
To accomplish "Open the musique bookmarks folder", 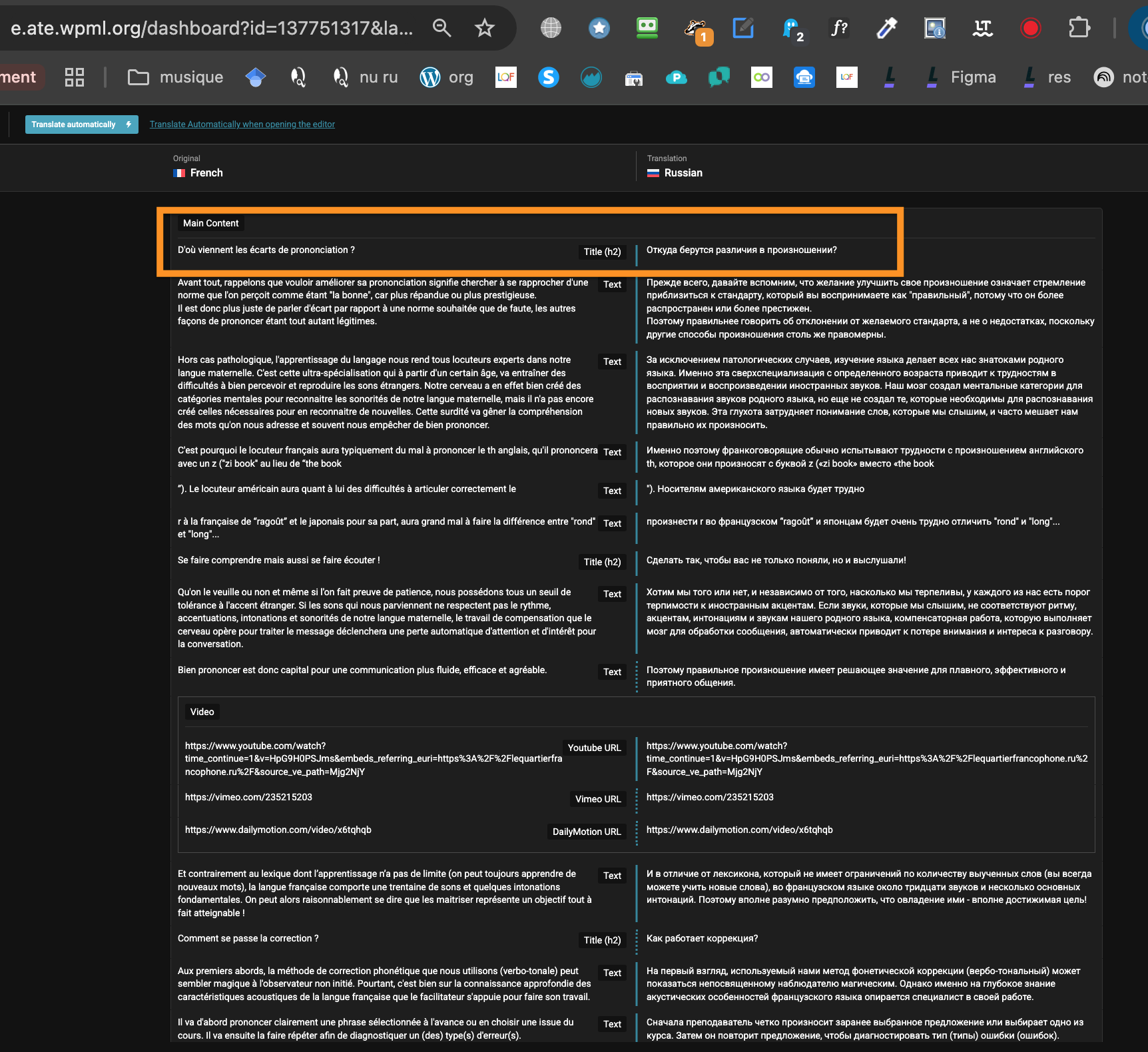I will point(176,77).
